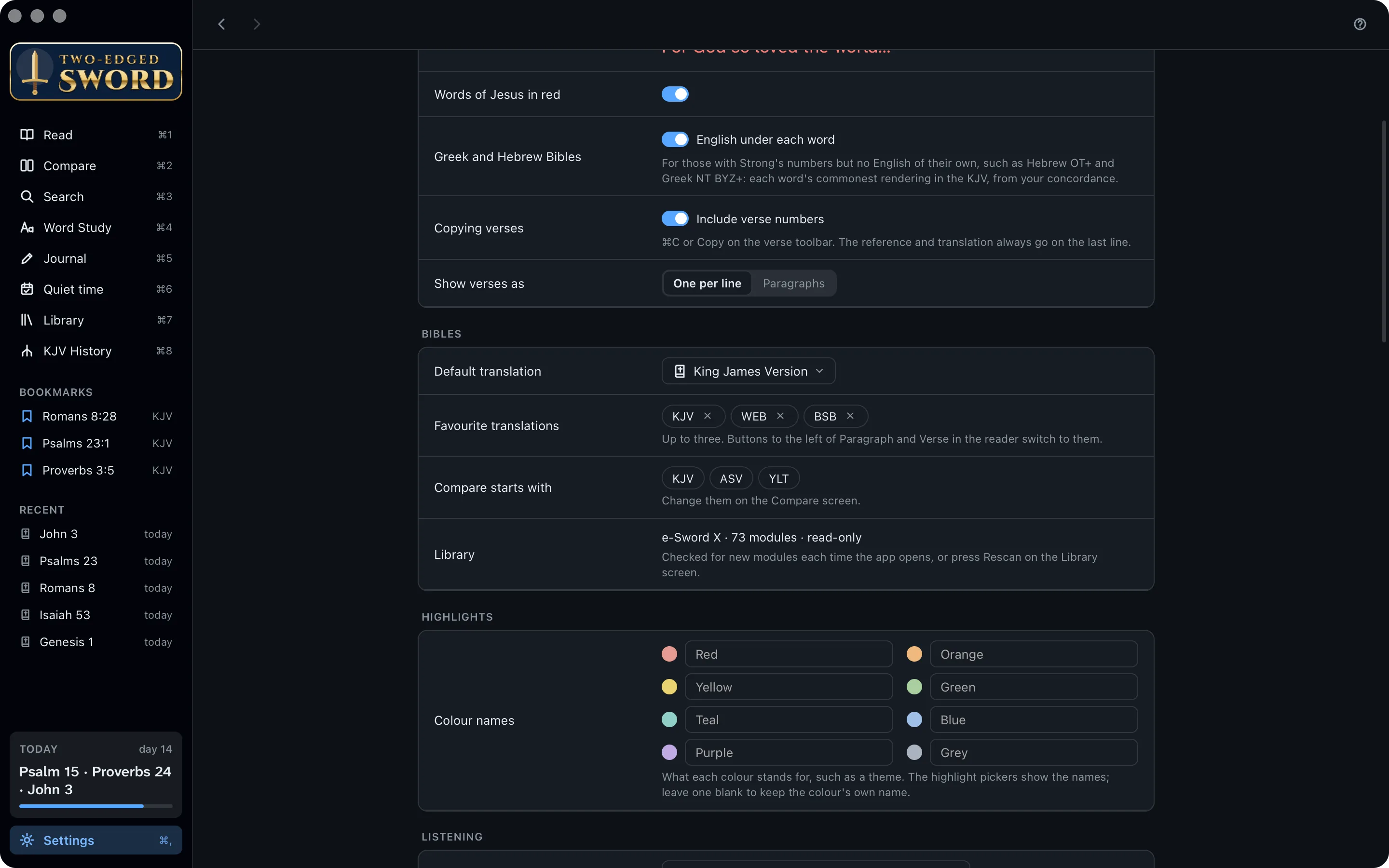Click the red highlight colour swatch
Image resolution: width=1389 pixels, height=868 pixels.
[669, 654]
